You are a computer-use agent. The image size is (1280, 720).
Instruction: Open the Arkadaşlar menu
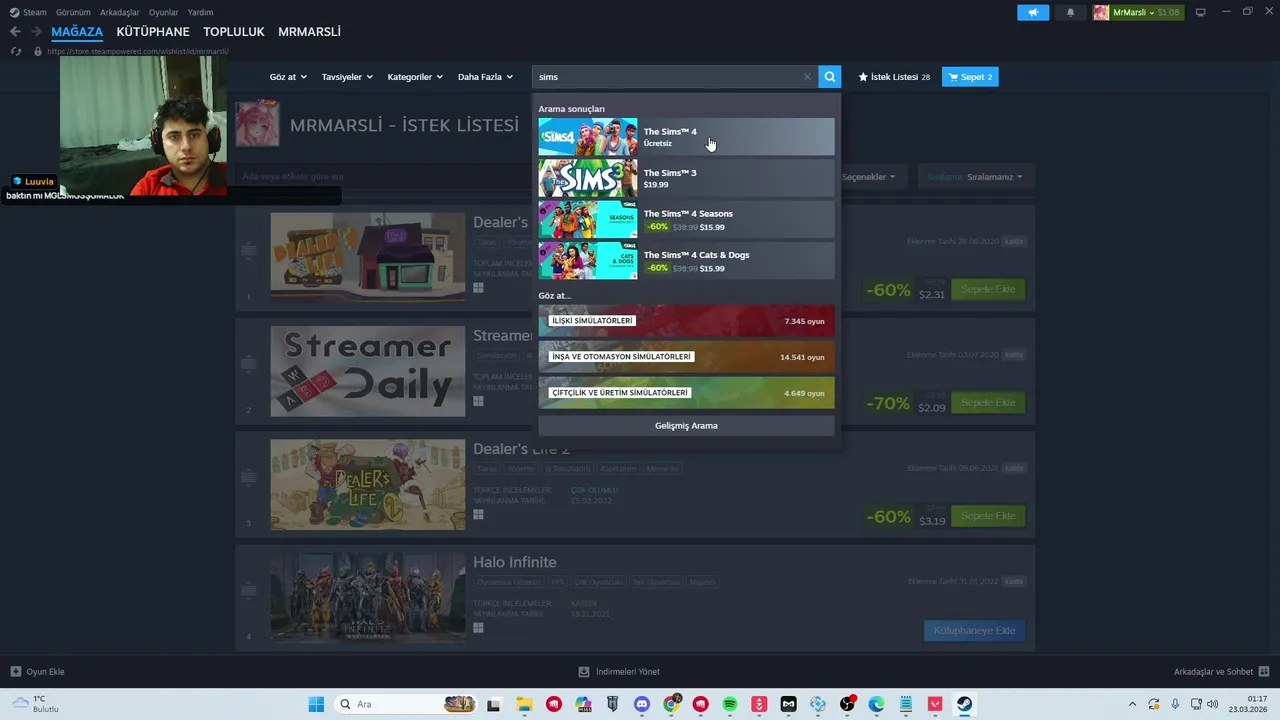pos(120,12)
